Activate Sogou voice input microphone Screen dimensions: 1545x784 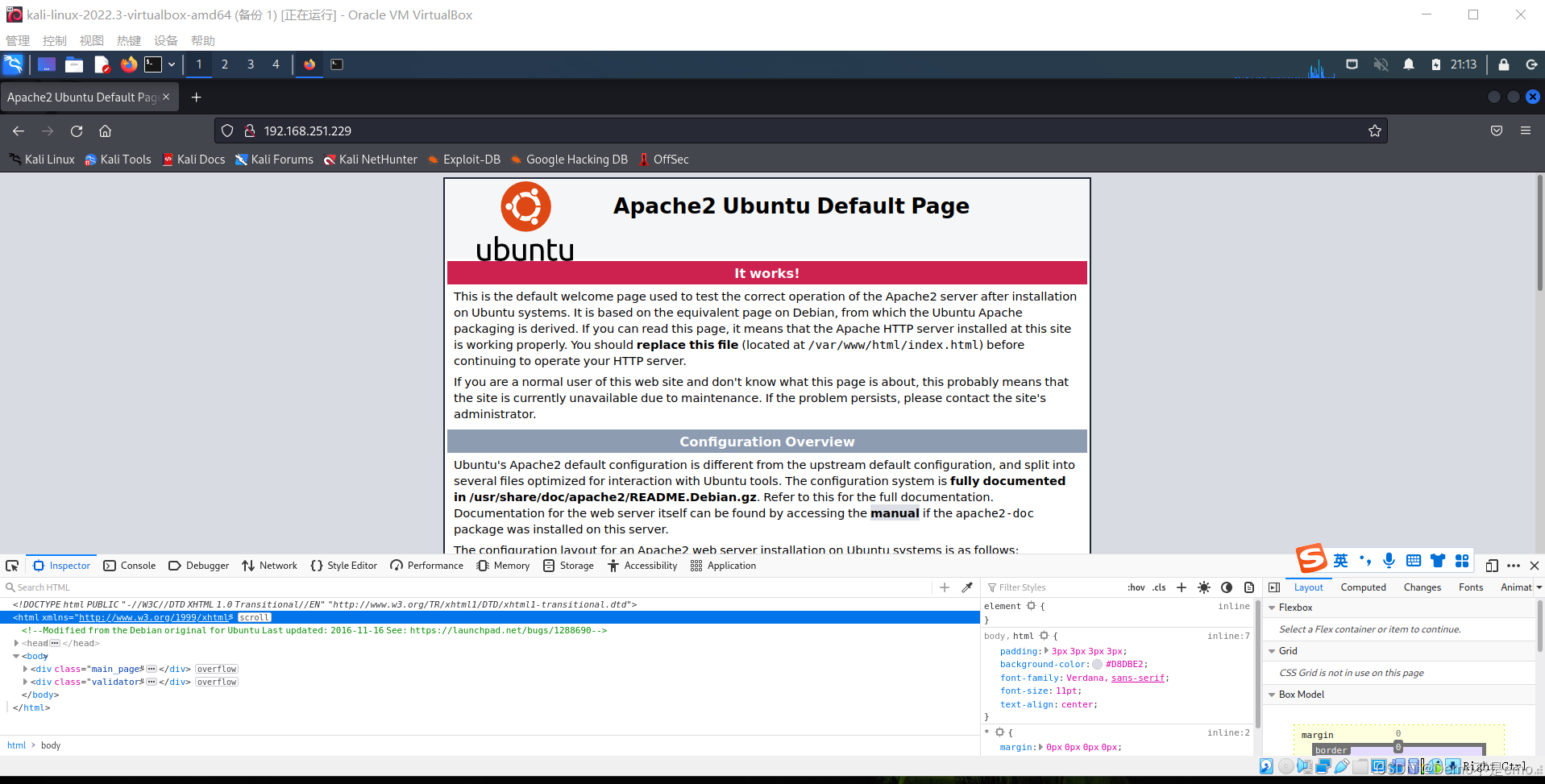tap(1389, 561)
